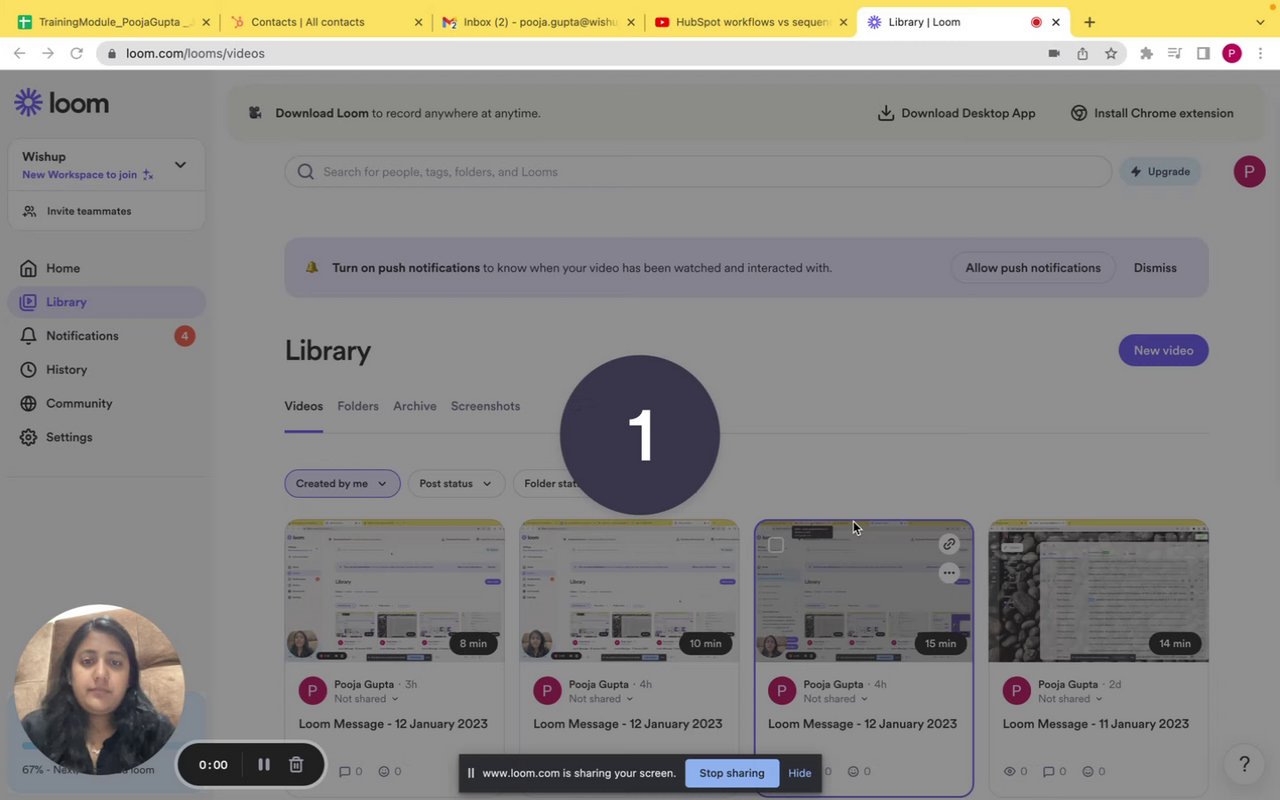
Task: Switch to the Gmail Inbox browser tab
Action: 539,22
